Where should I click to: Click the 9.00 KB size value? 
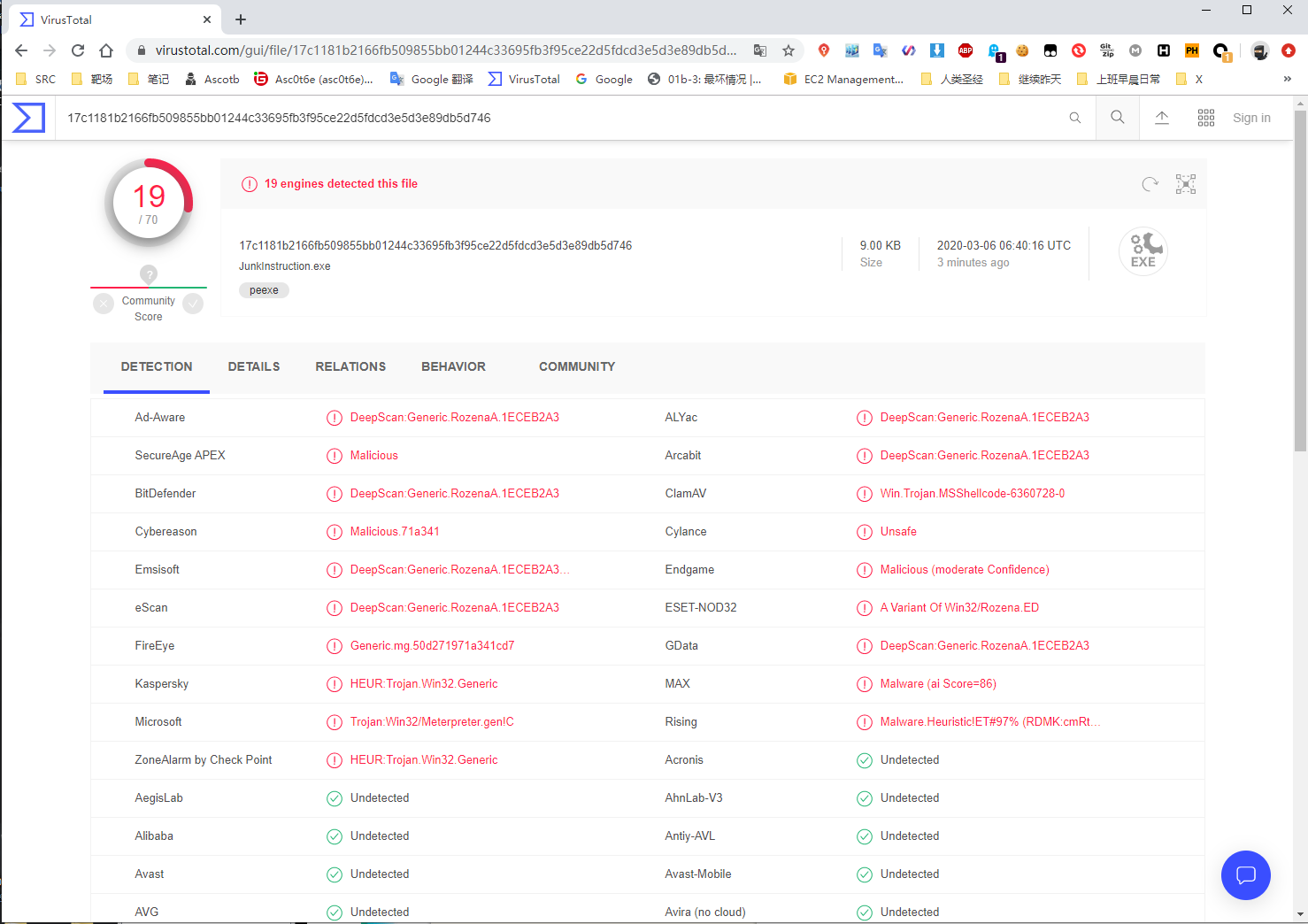pyautogui.click(x=881, y=246)
